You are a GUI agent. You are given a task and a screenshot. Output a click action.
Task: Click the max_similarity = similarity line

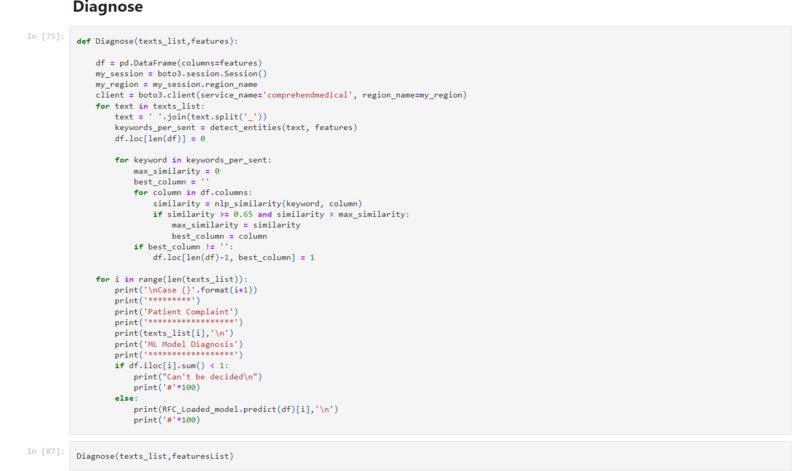[236, 225]
